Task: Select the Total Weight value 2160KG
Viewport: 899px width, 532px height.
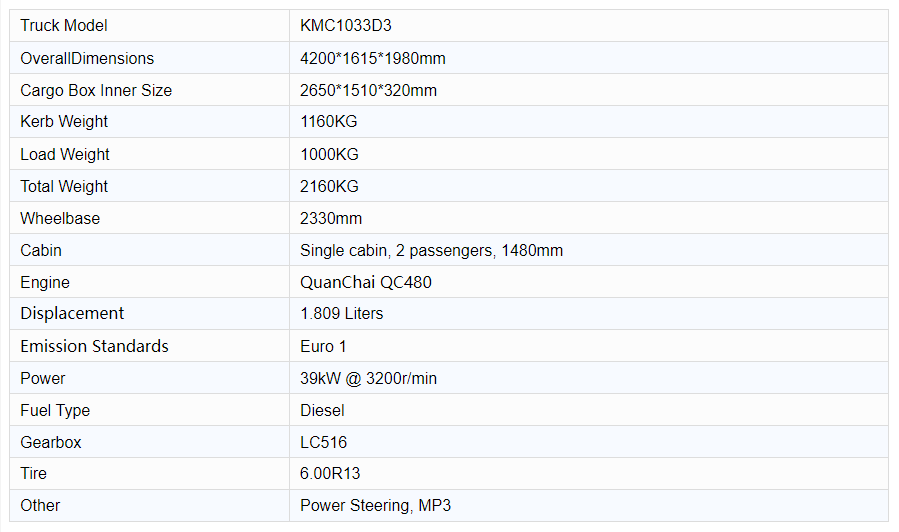Action: [329, 186]
